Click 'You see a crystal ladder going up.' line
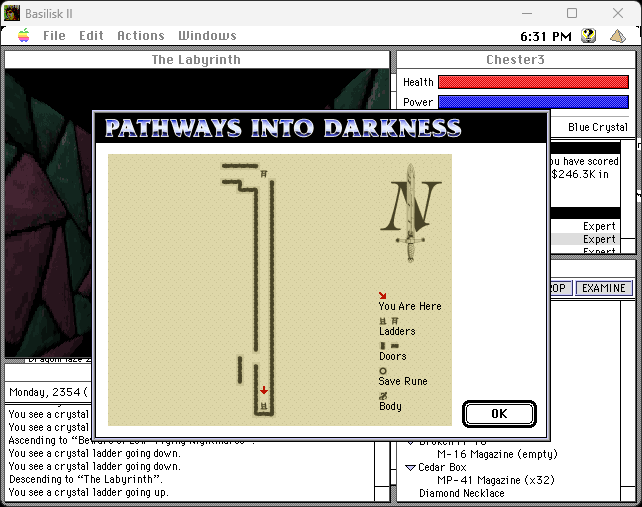The height and width of the screenshot is (507, 642). (88, 492)
